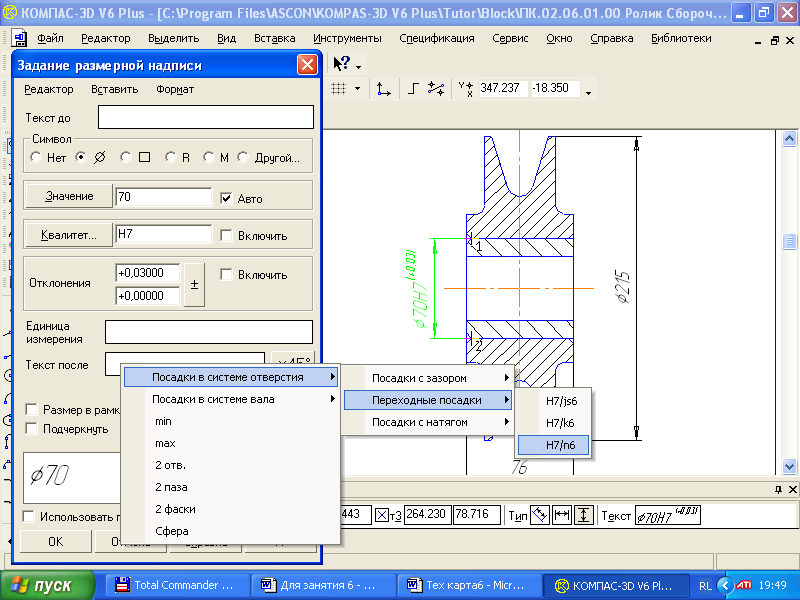The height and width of the screenshot is (600, 800).
Task: Click the Windows 'пуск' start button
Action: click(47, 585)
